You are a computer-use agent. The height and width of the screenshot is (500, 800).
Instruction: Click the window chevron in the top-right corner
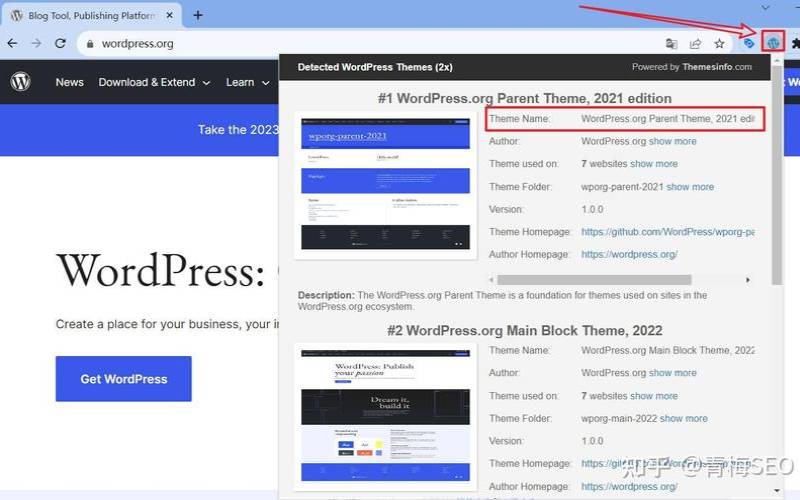[765, 8]
